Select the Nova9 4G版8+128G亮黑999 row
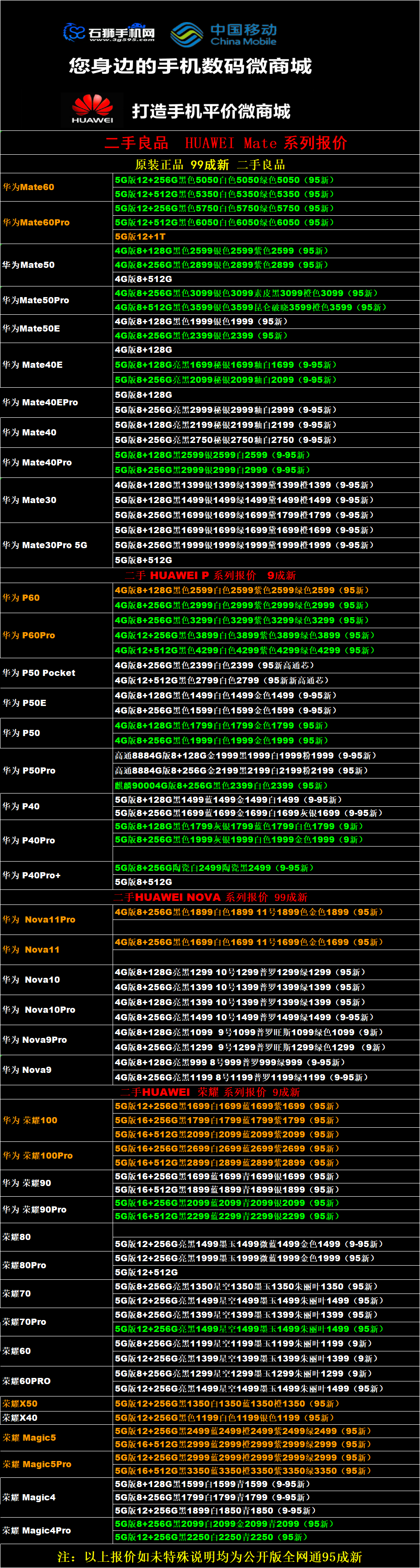 pos(266,1062)
